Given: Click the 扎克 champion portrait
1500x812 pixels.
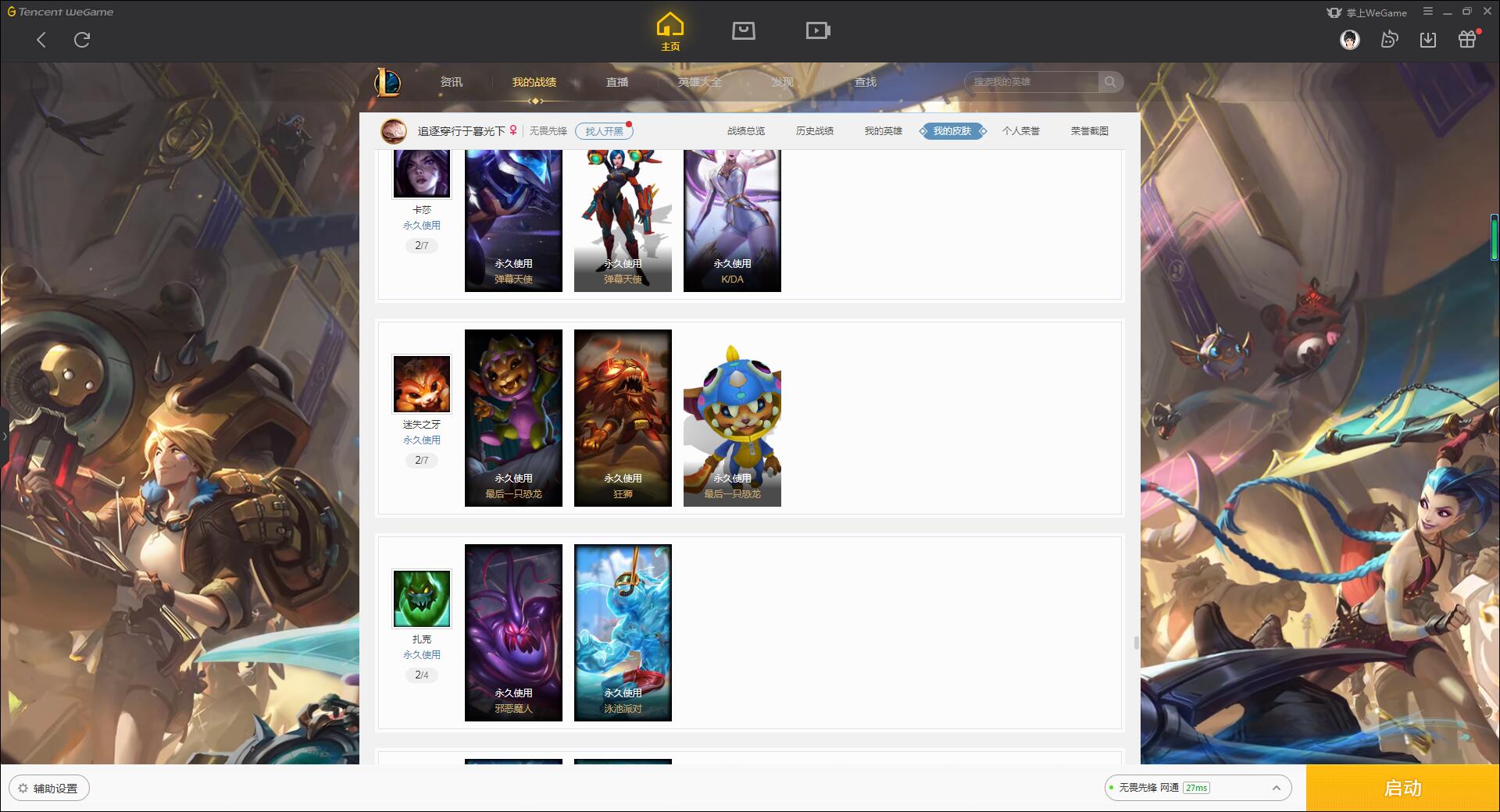Looking at the screenshot, I should click(x=422, y=599).
